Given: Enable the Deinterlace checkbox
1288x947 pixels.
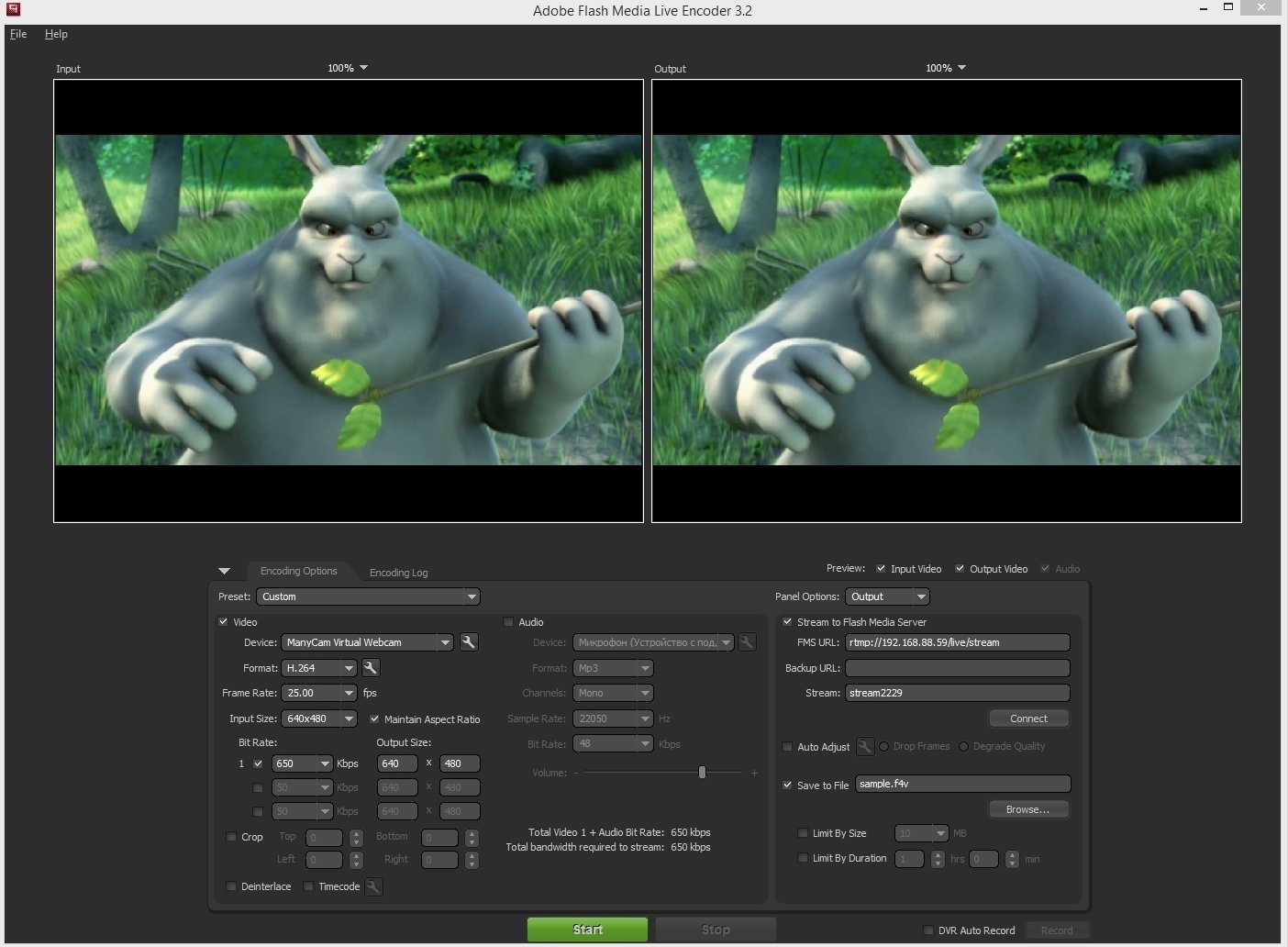Looking at the screenshot, I should pos(231,886).
